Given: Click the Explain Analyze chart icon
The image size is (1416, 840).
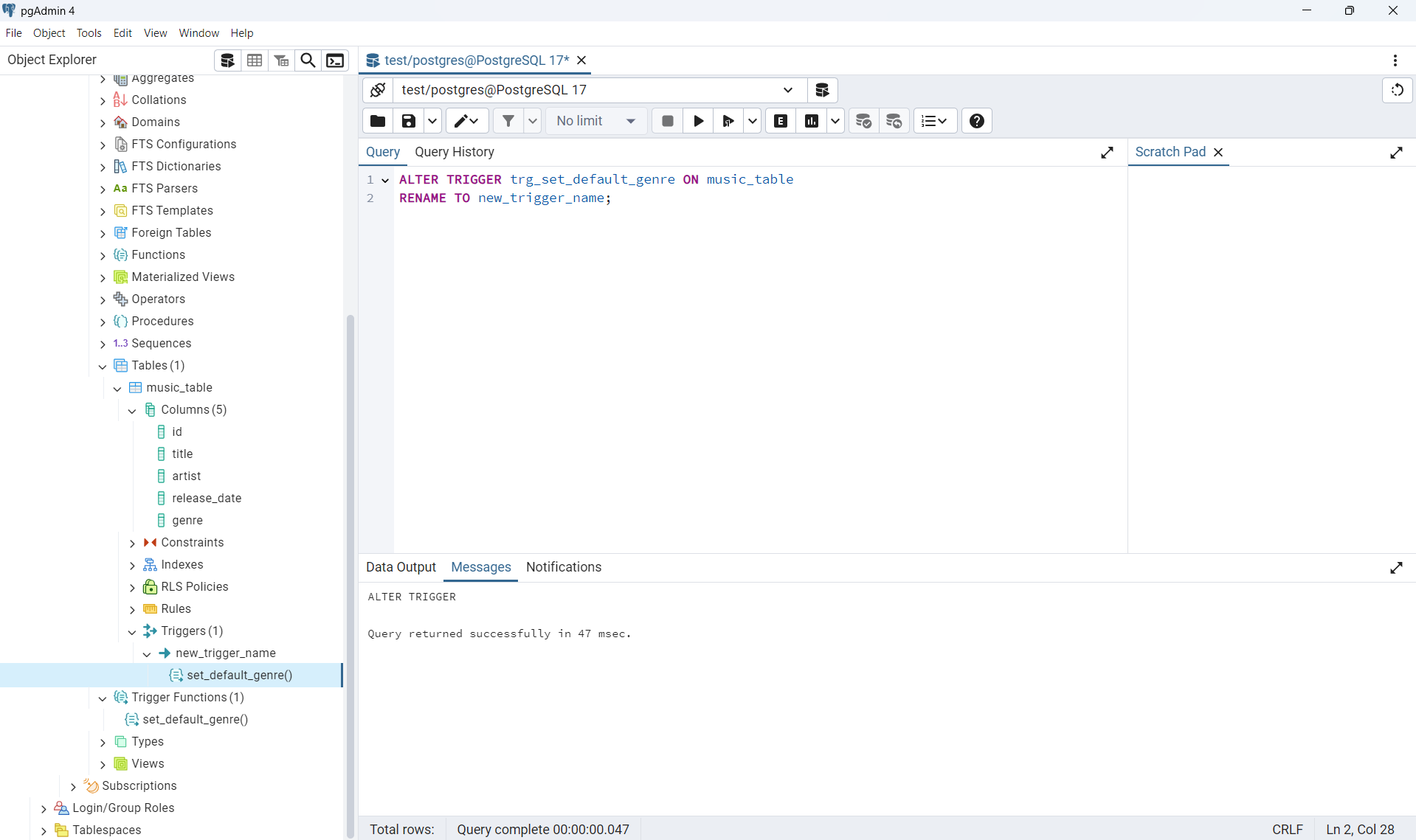Looking at the screenshot, I should click(812, 121).
